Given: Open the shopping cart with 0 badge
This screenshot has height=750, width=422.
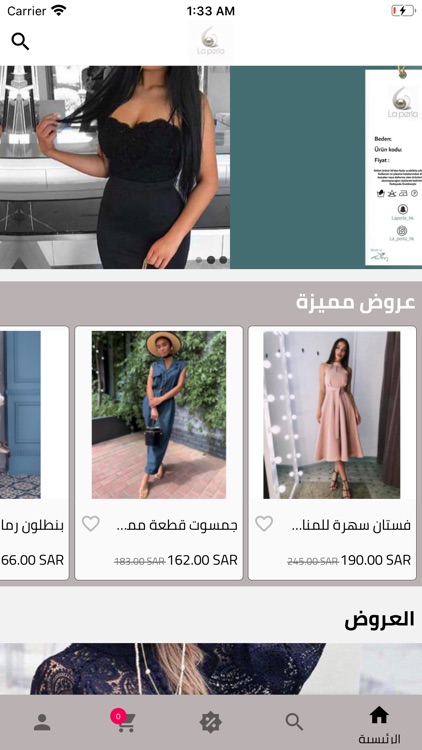Looking at the screenshot, I should [124, 721].
